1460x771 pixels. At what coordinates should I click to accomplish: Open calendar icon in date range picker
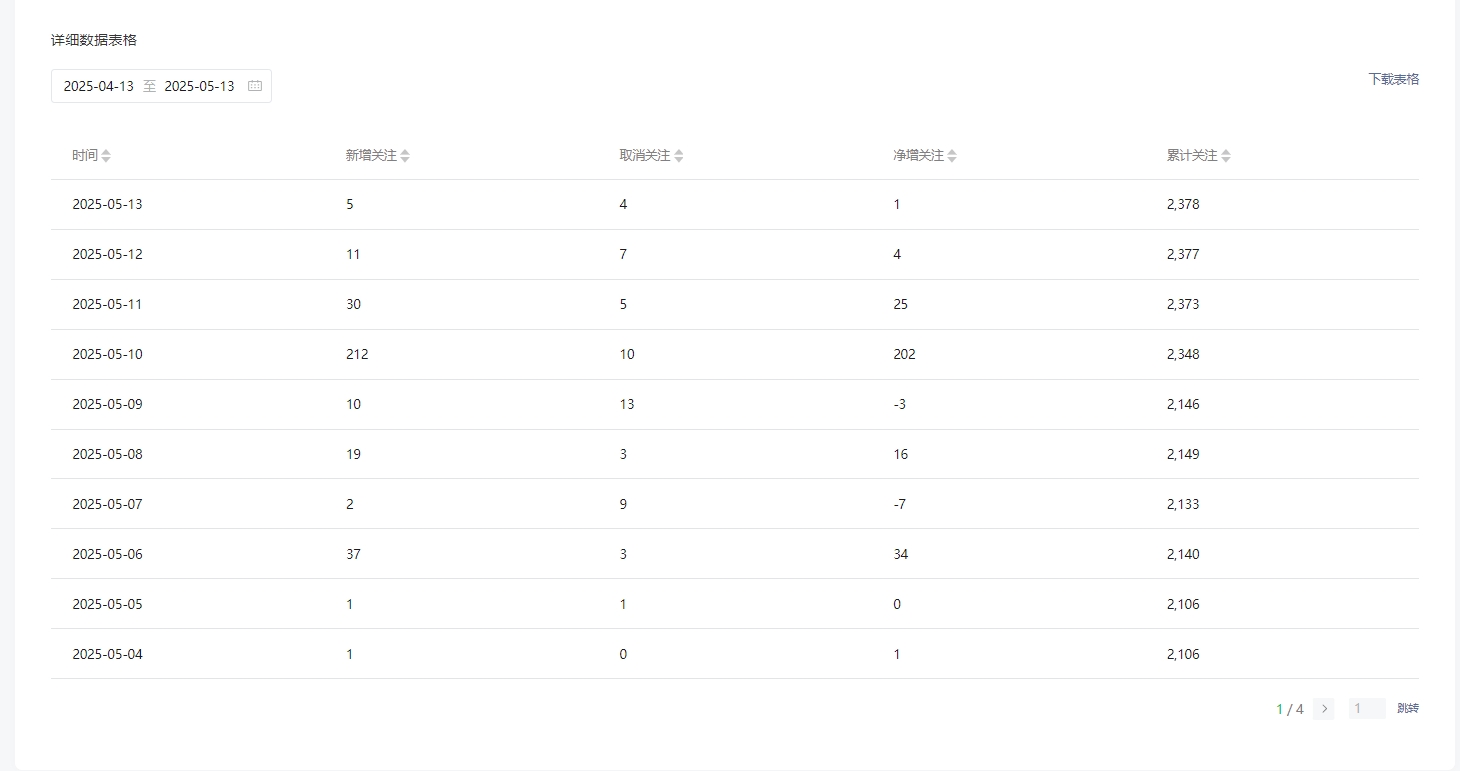point(255,86)
